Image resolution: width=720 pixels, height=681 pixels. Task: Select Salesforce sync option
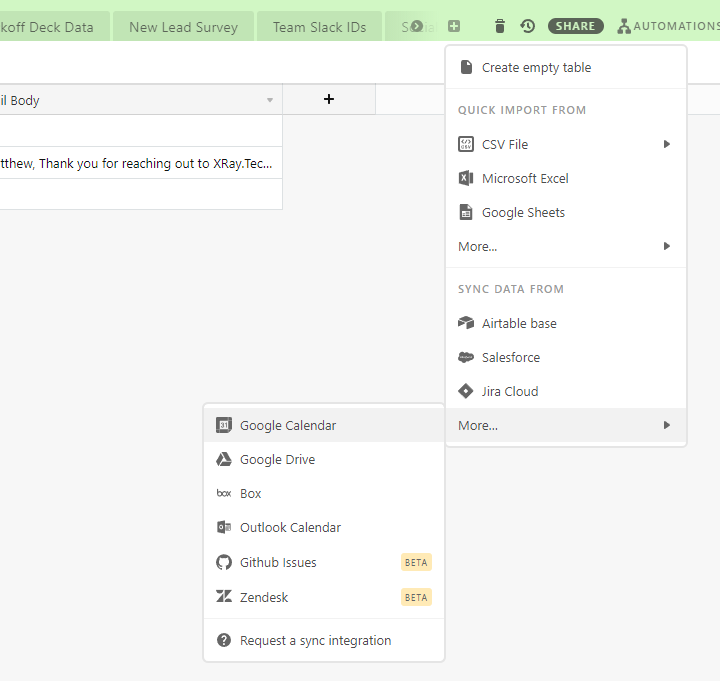click(566, 357)
